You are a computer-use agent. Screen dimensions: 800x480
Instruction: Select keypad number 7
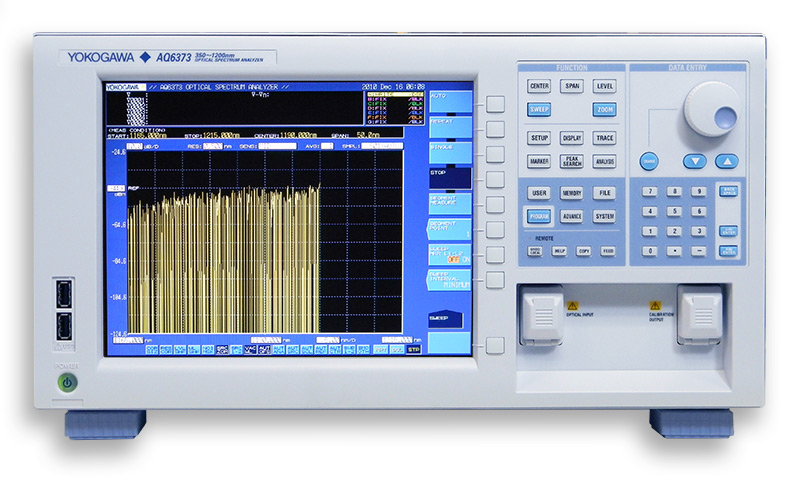[x=649, y=191]
